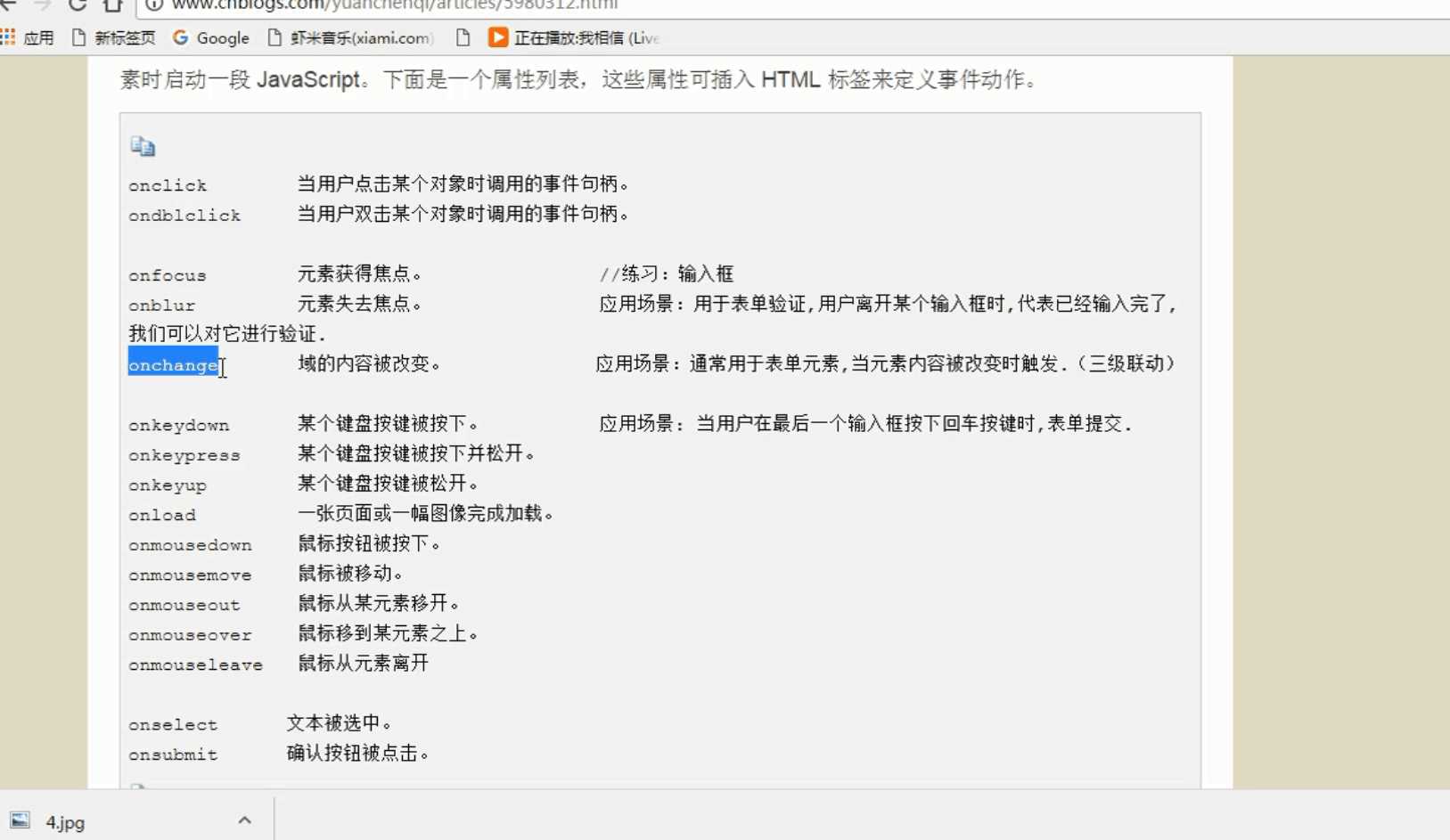1450x840 pixels.
Task: Click the text "鼠标从元素离开"
Action: [364, 664]
